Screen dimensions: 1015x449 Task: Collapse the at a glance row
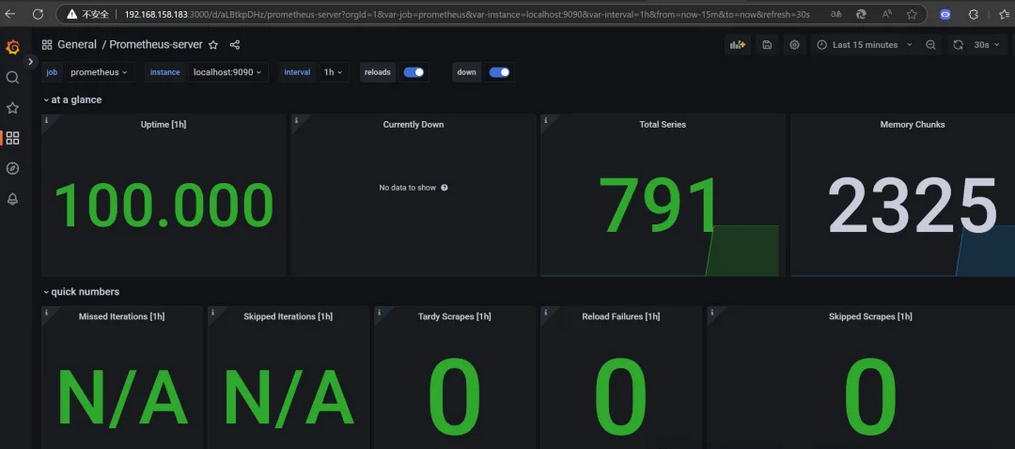pos(72,100)
